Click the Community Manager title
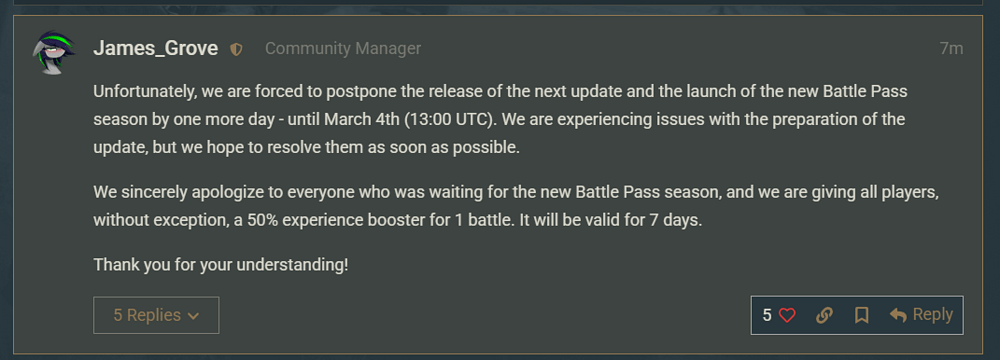1000x360 pixels. (x=343, y=49)
